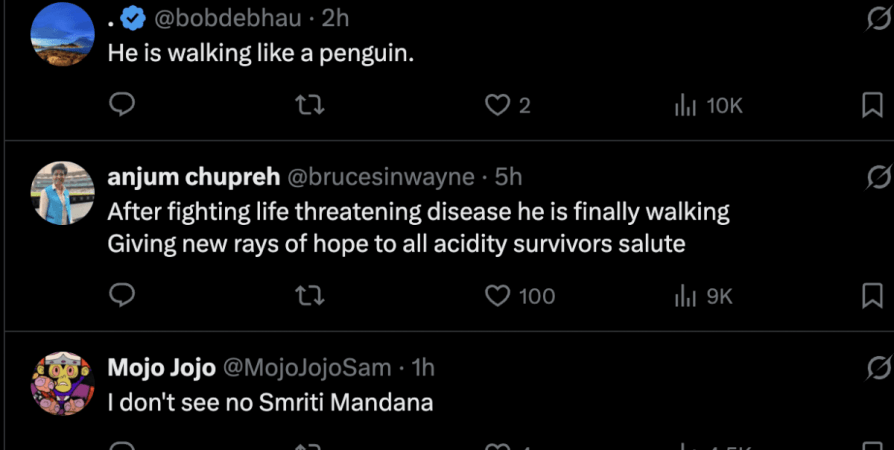
Task: Open Mojo Jojo's monkey avatar
Action: coord(63,383)
